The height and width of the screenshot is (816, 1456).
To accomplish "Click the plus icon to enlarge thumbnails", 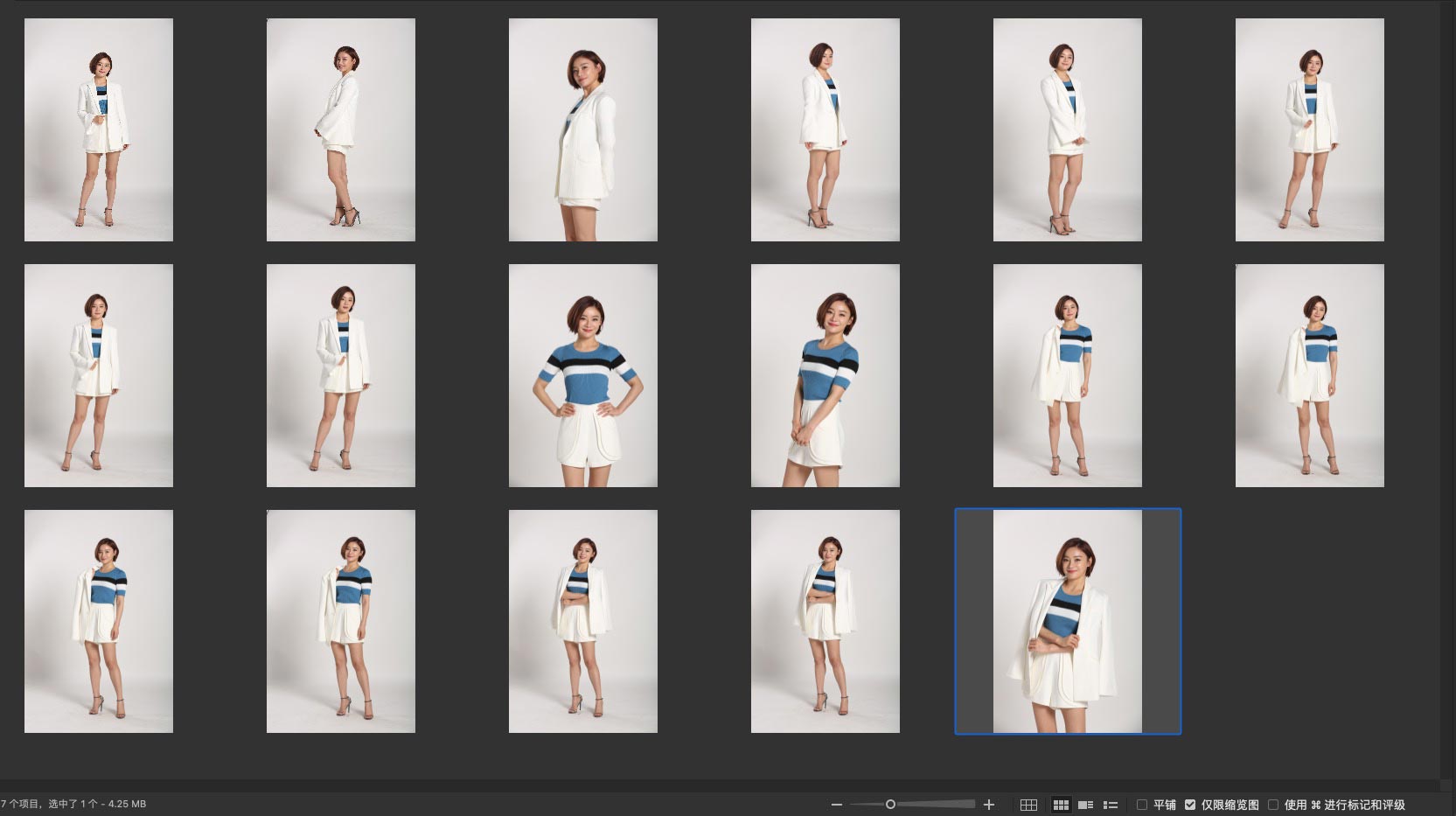I will pos(989,805).
